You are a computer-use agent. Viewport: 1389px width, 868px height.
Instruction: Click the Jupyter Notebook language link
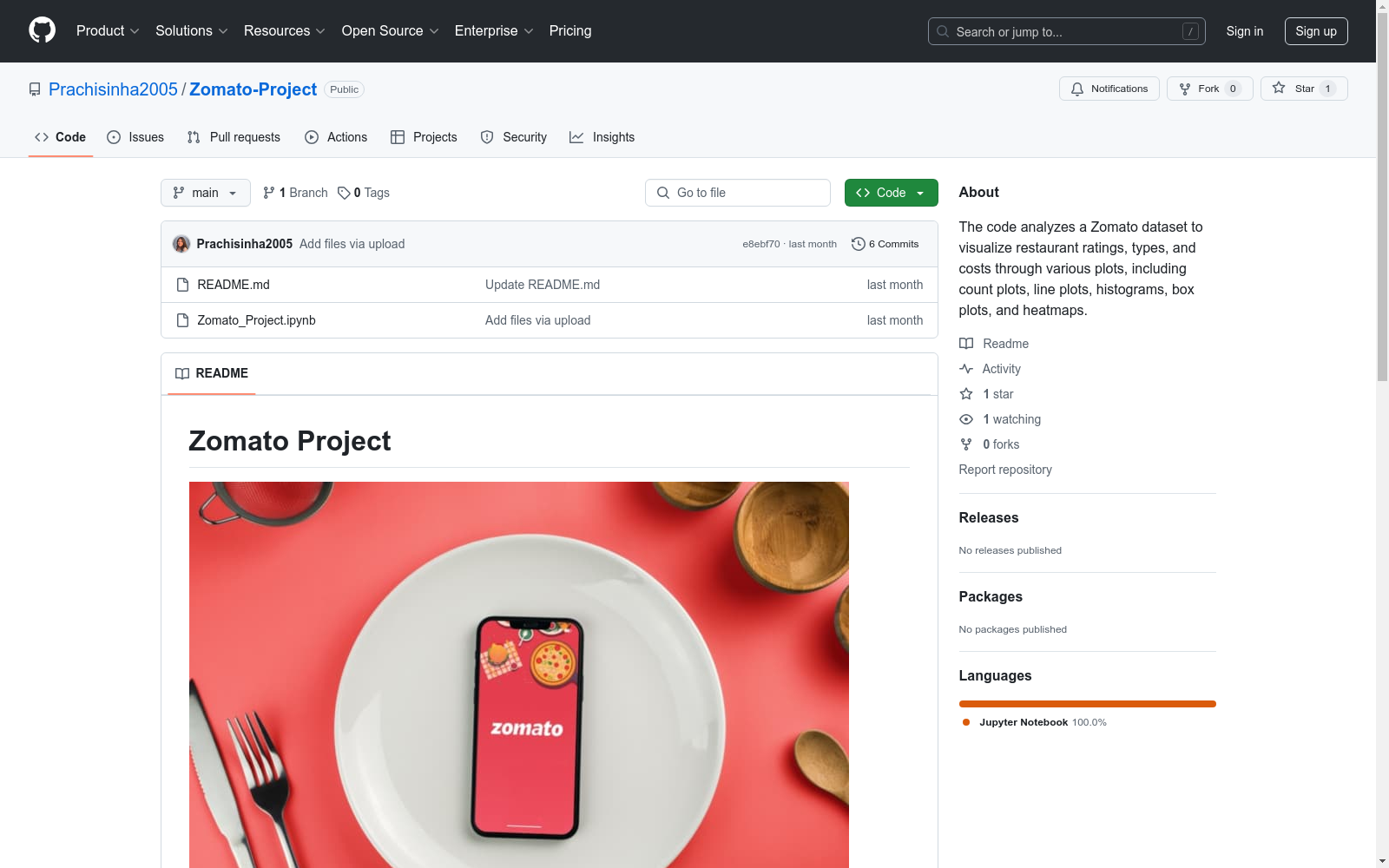[1034, 722]
